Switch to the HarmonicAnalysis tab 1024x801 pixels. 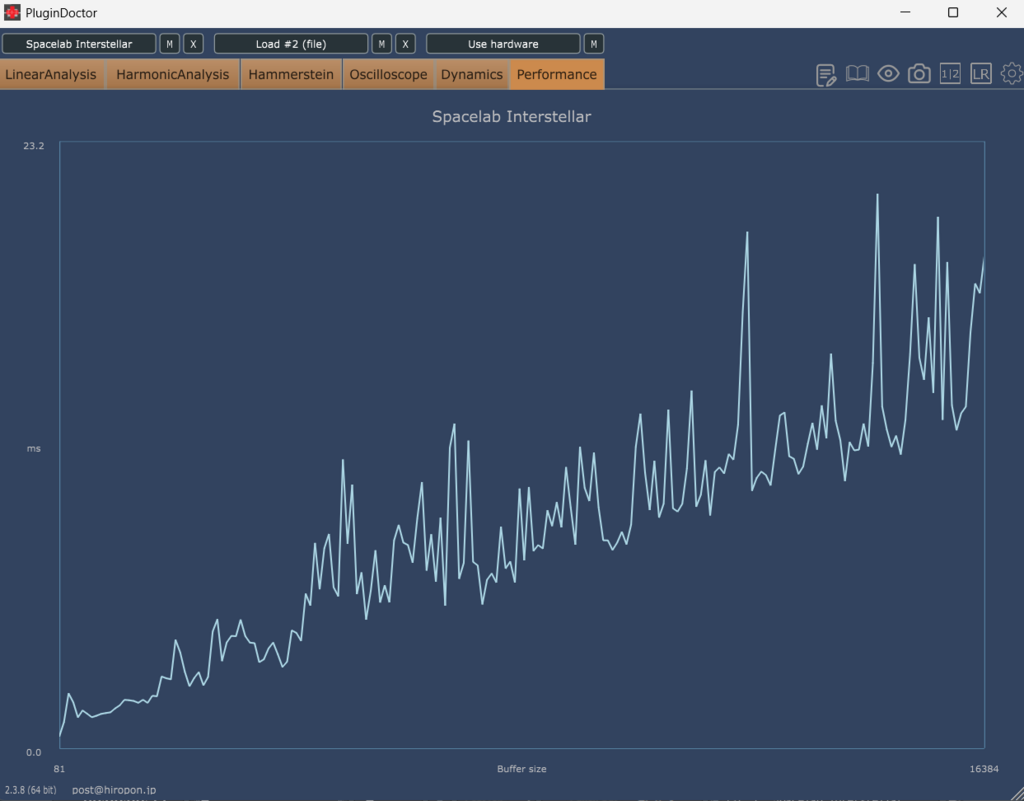pyautogui.click(x=172, y=74)
